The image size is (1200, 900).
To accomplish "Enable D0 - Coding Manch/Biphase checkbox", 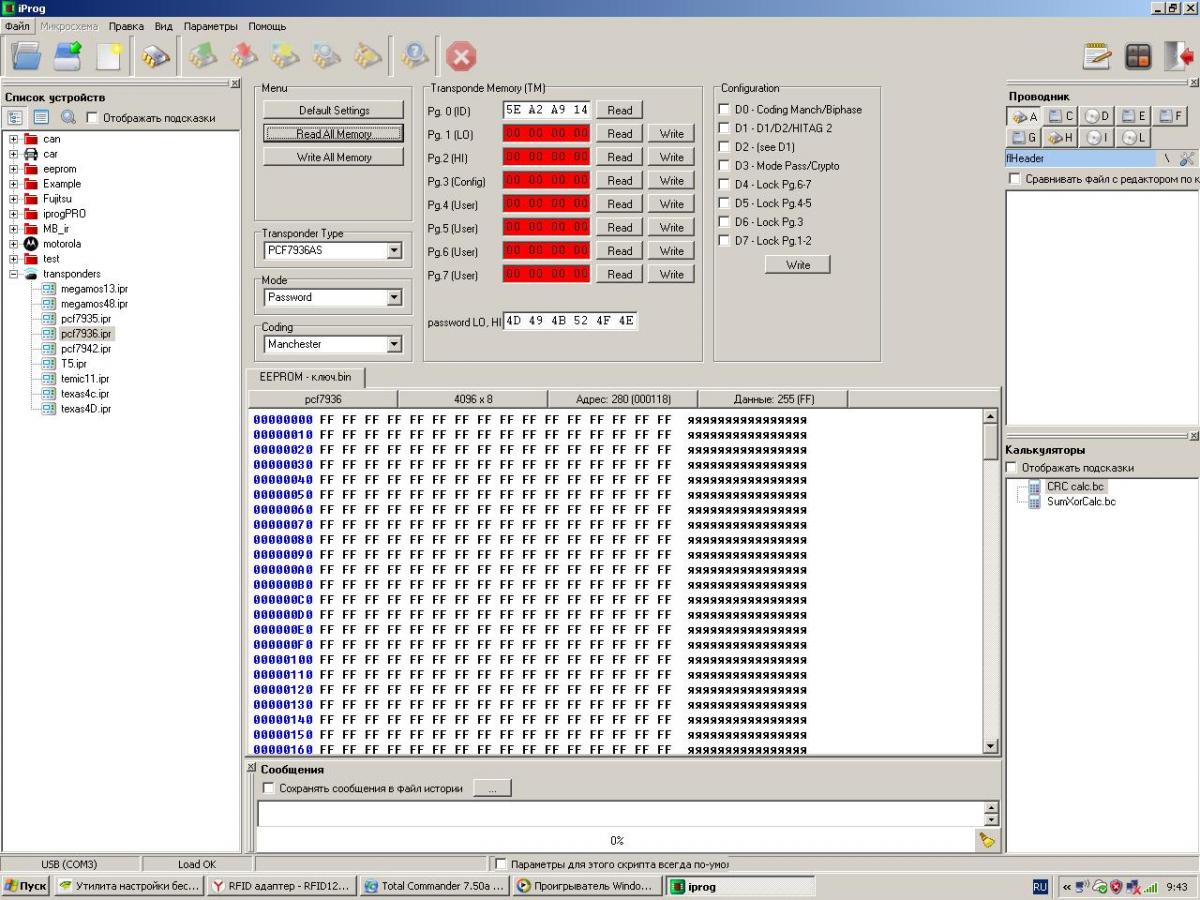I will (725, 109).
